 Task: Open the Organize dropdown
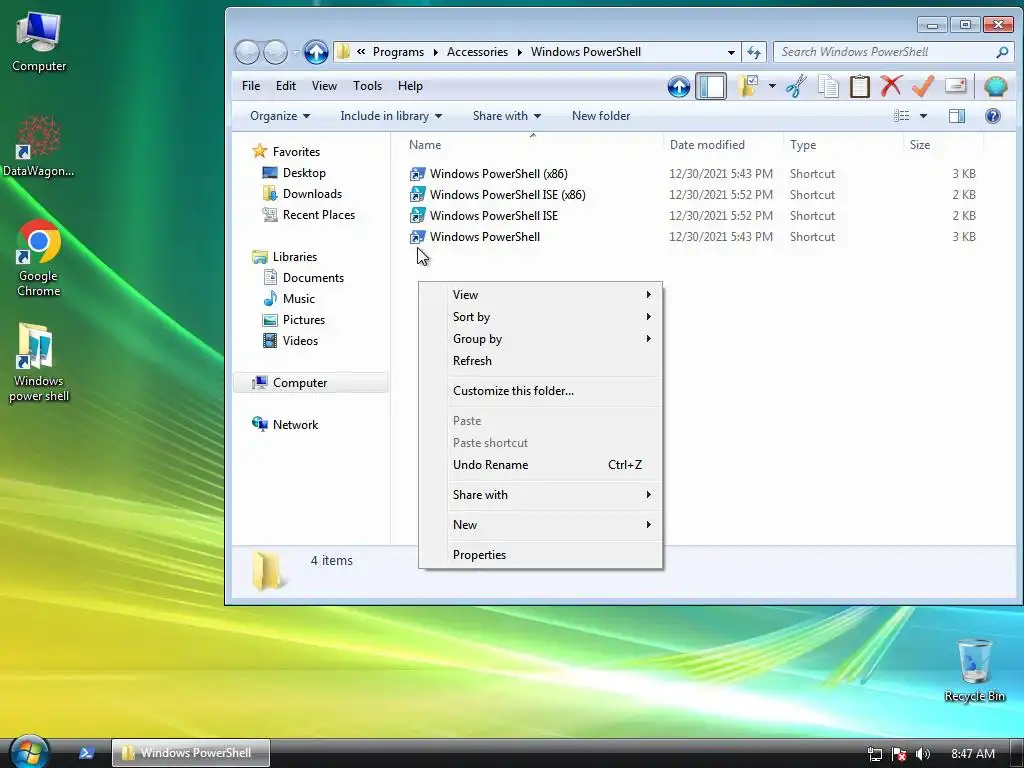[280, 116]
